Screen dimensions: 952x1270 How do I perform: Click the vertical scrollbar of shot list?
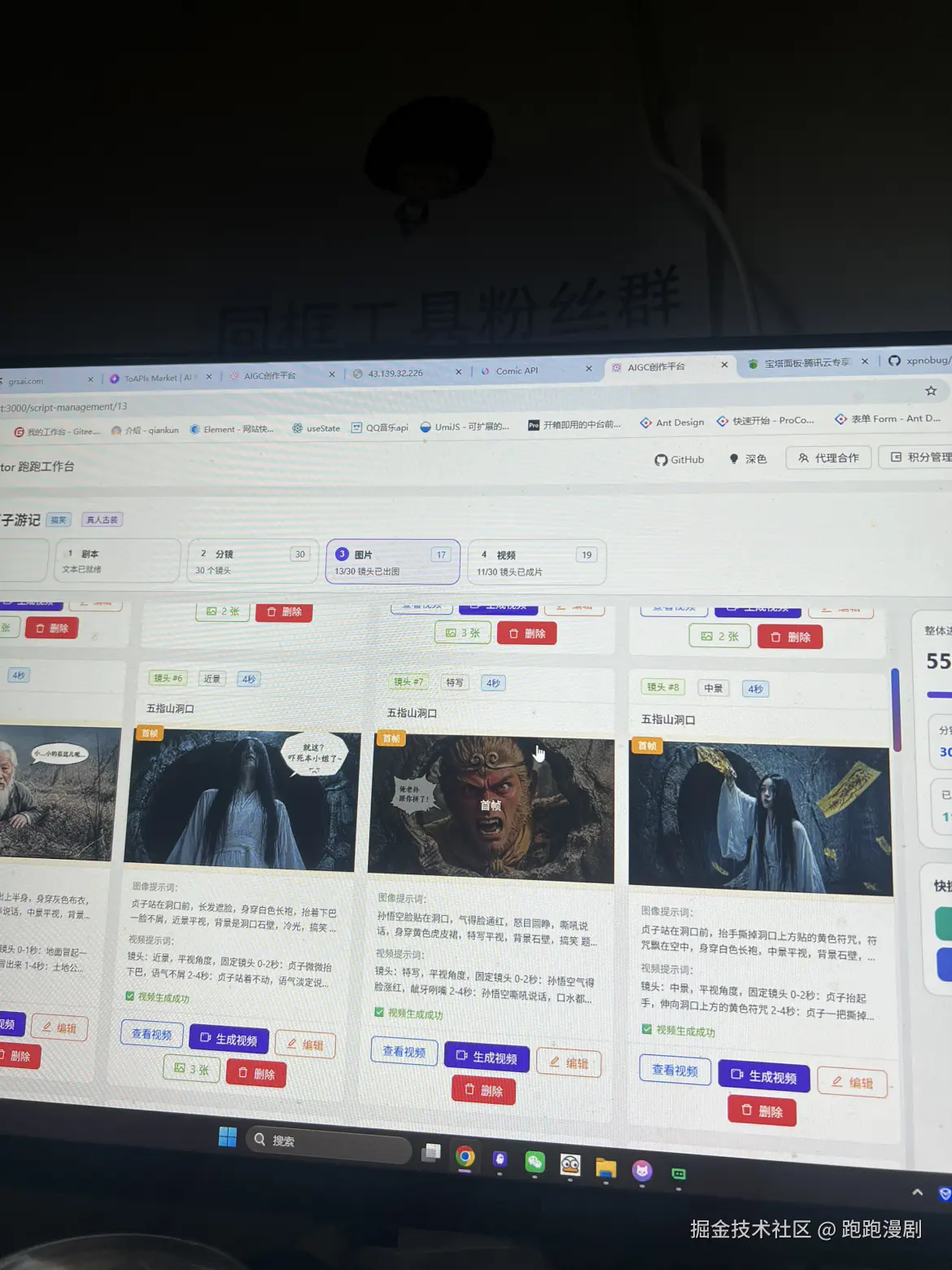896,710
